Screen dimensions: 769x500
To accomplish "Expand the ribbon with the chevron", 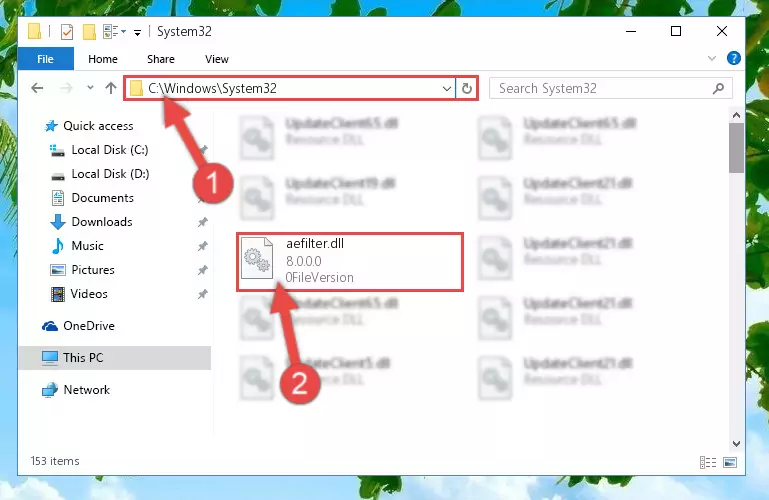I will [712, 58].
